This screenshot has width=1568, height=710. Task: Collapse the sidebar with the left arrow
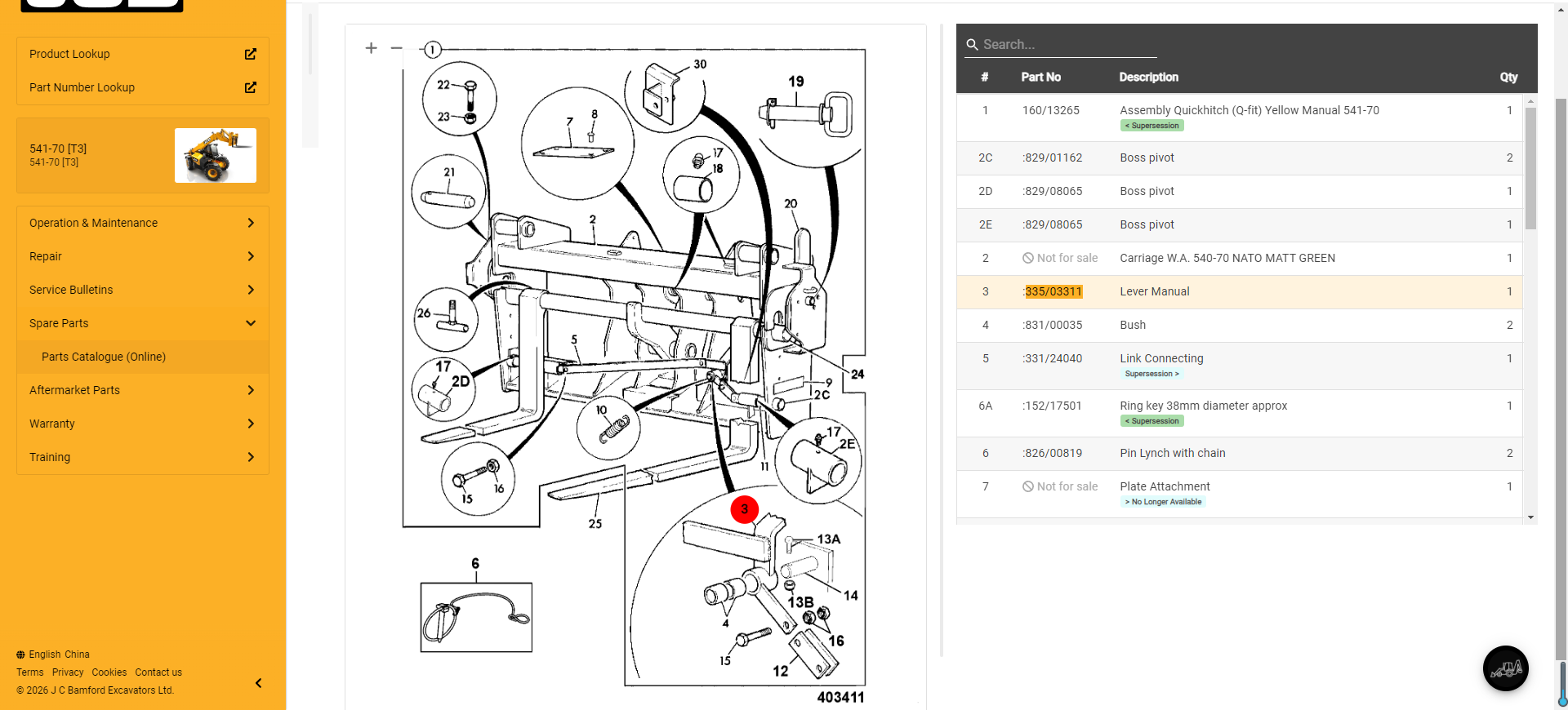pos(258,683)
